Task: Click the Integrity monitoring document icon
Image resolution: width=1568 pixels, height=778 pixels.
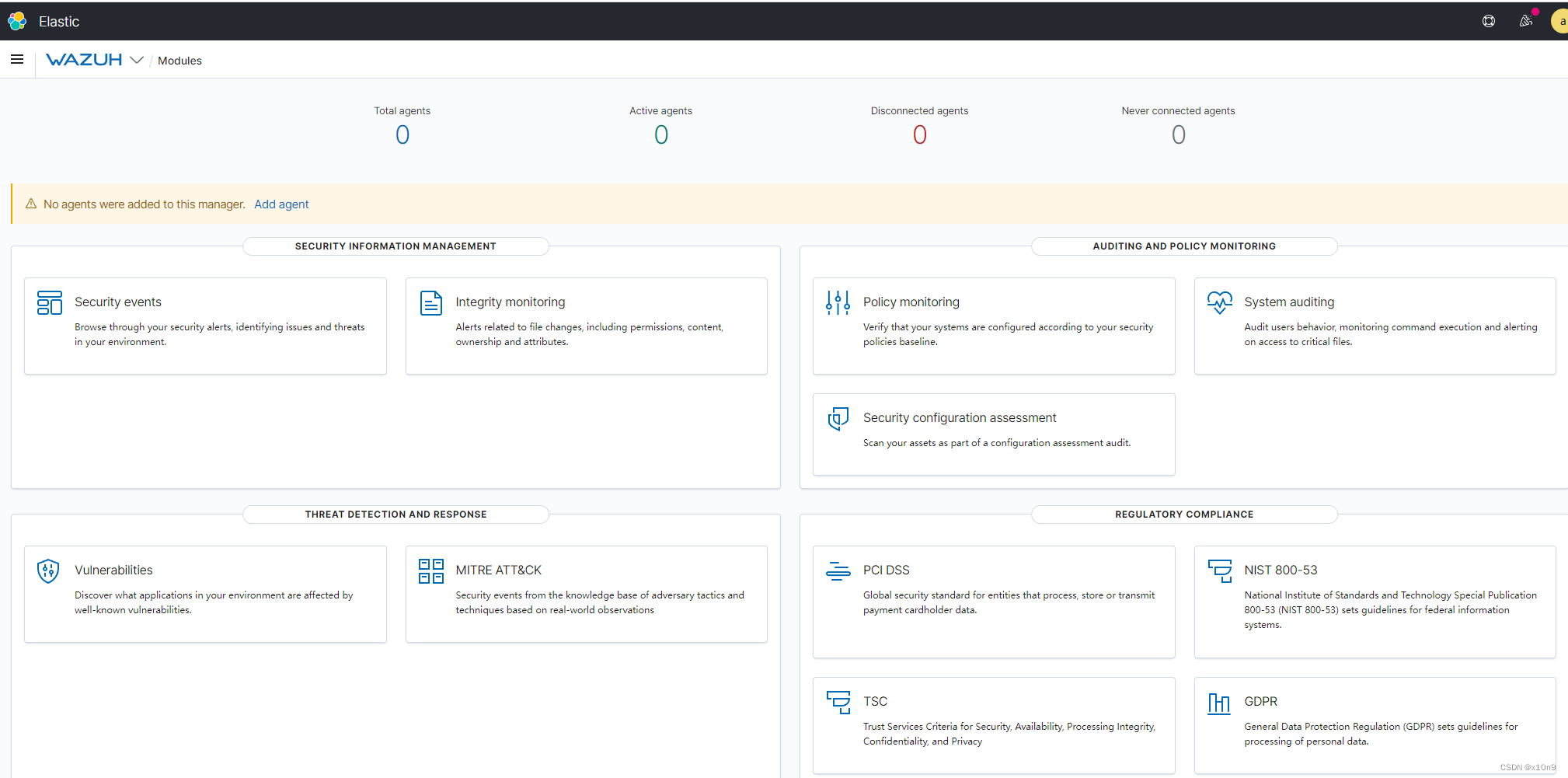Action: point(431,302)
